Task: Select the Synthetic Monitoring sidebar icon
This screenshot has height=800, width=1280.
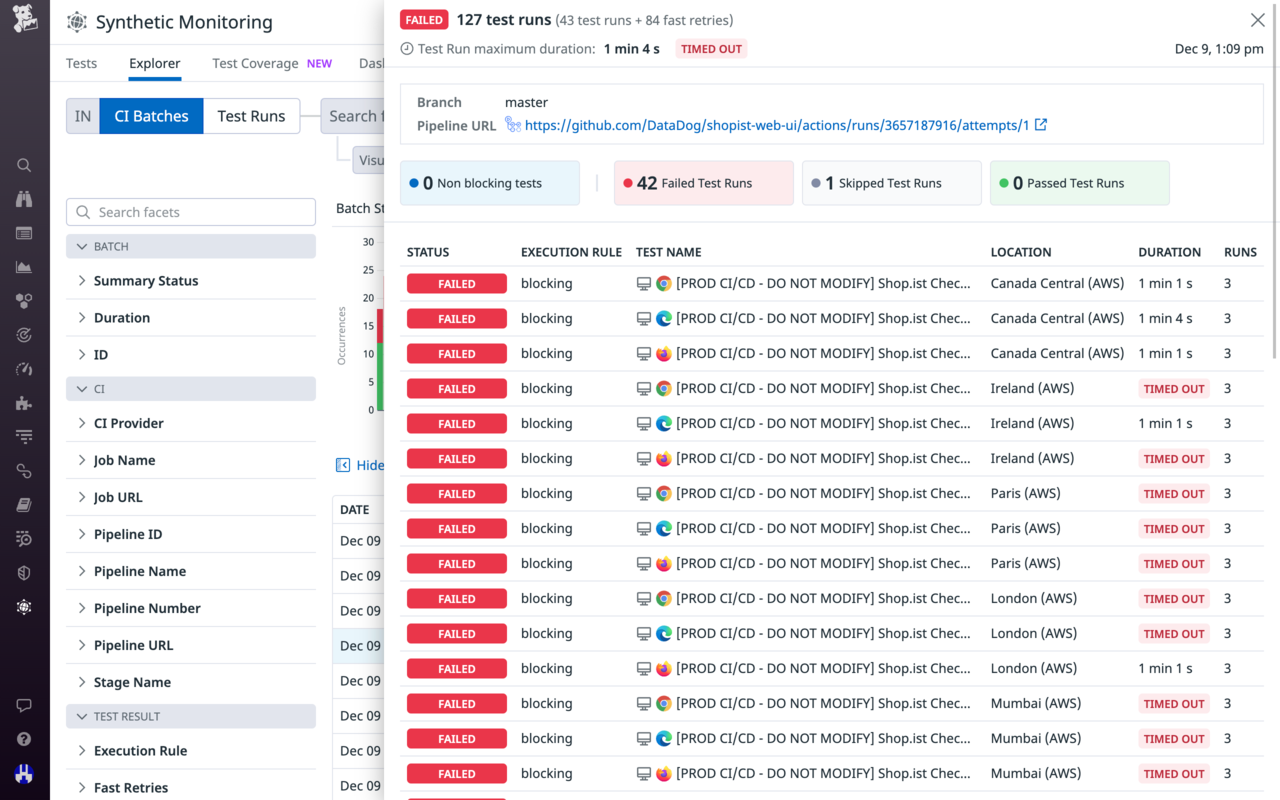Action: [24, 607]
